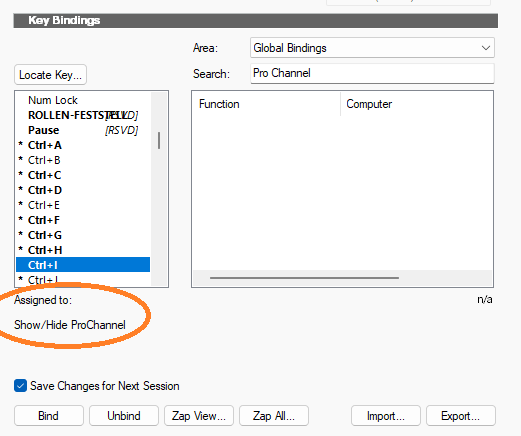Screen dimensions: 521x436
Task: Open the Zap View... dialog
Action: [199, 416]
